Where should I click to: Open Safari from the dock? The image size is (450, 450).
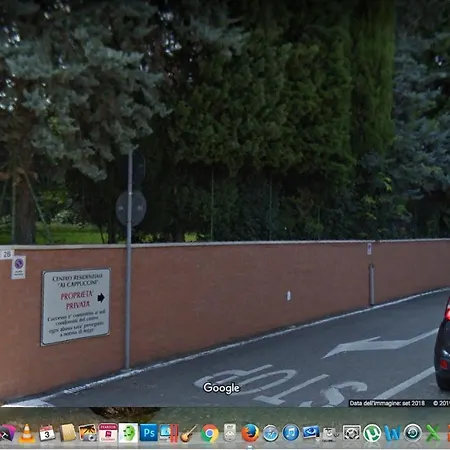coord(271,433)
